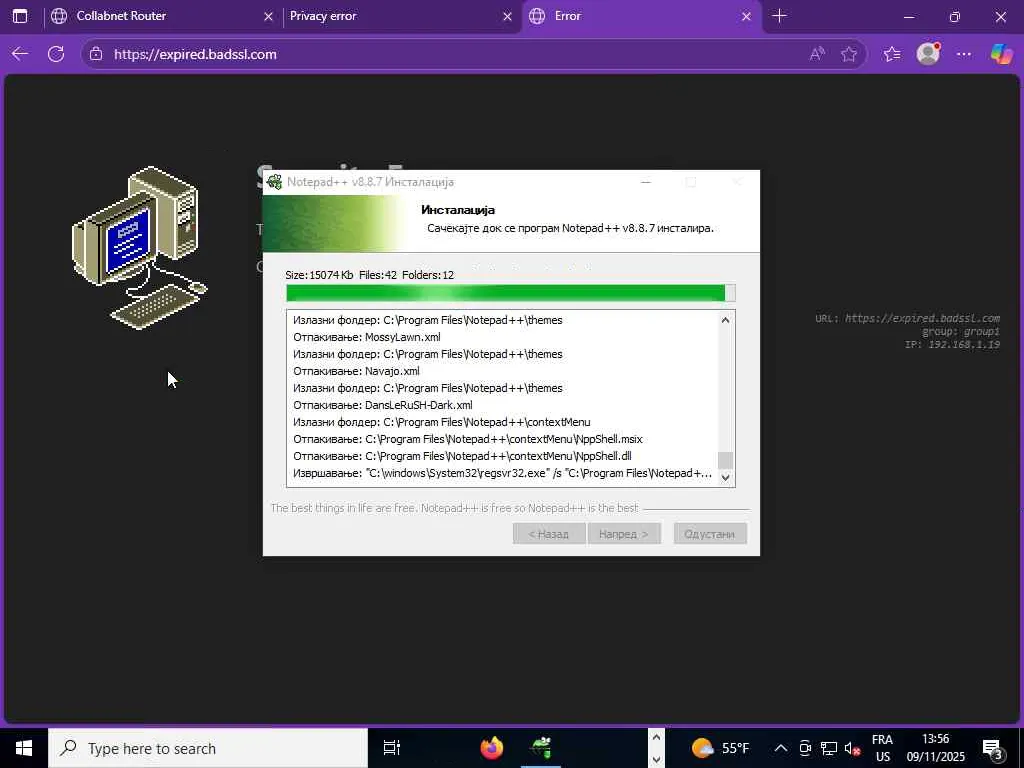This screenshot has width=1024, height=768.
Task: Close the Privacy error tab
Action: (x=507, y=17)
